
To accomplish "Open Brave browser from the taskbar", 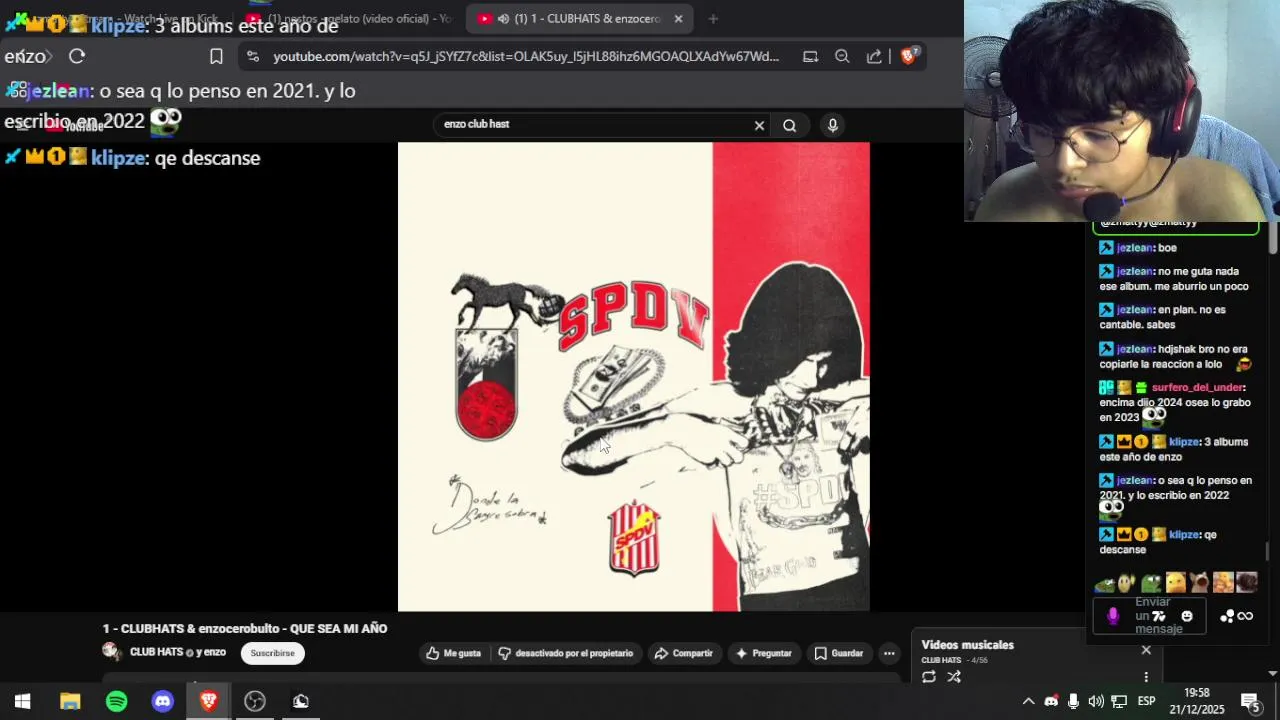I will pyautogui.click(x=209, y=701).
